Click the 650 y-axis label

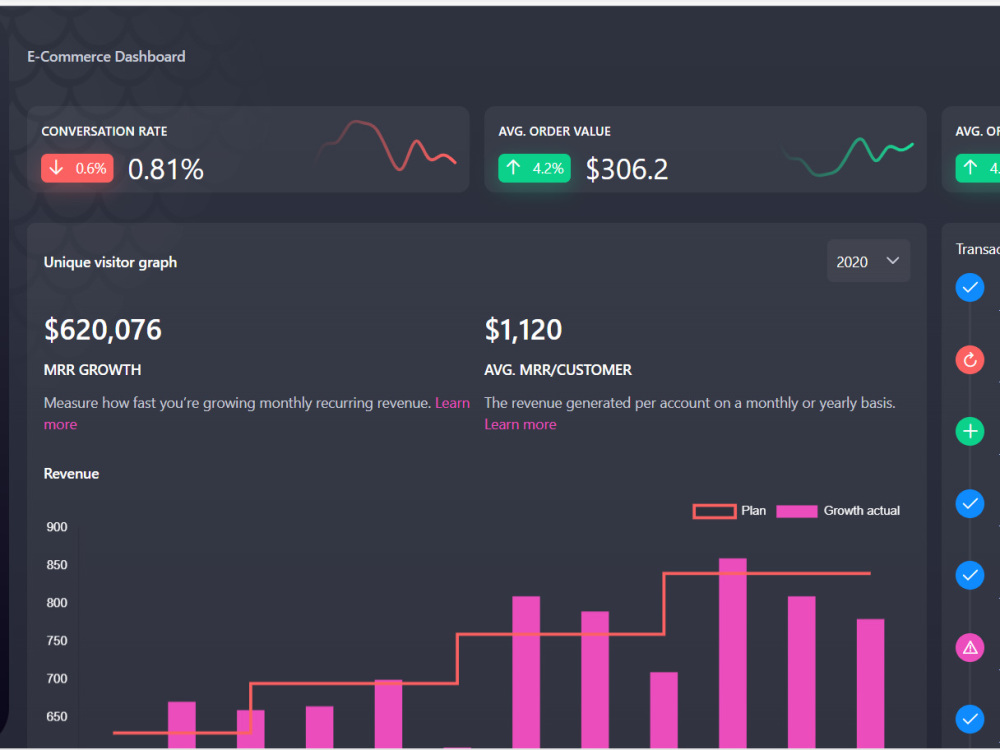57,717
